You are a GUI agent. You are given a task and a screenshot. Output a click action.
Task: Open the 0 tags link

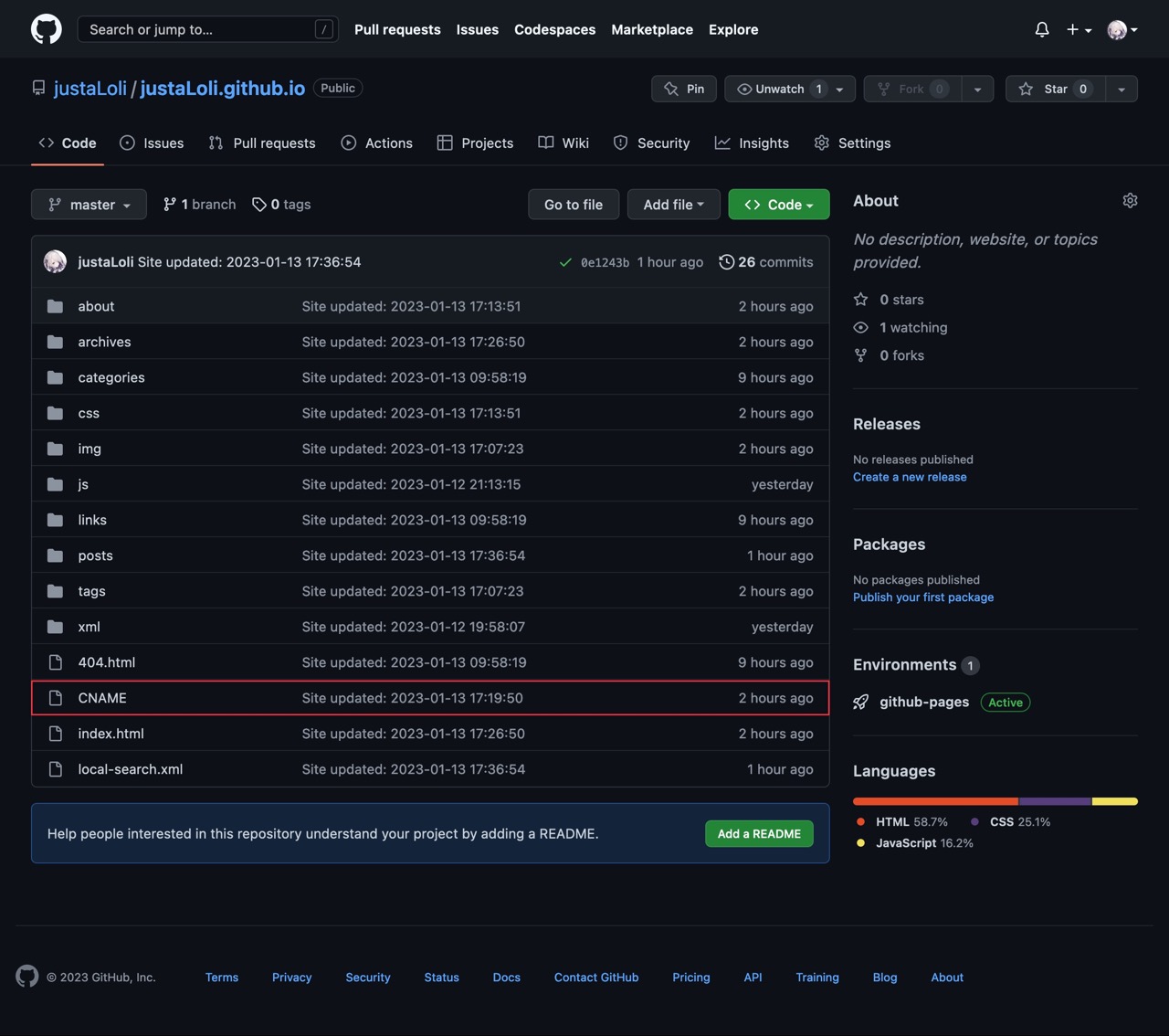click(281, 205)
